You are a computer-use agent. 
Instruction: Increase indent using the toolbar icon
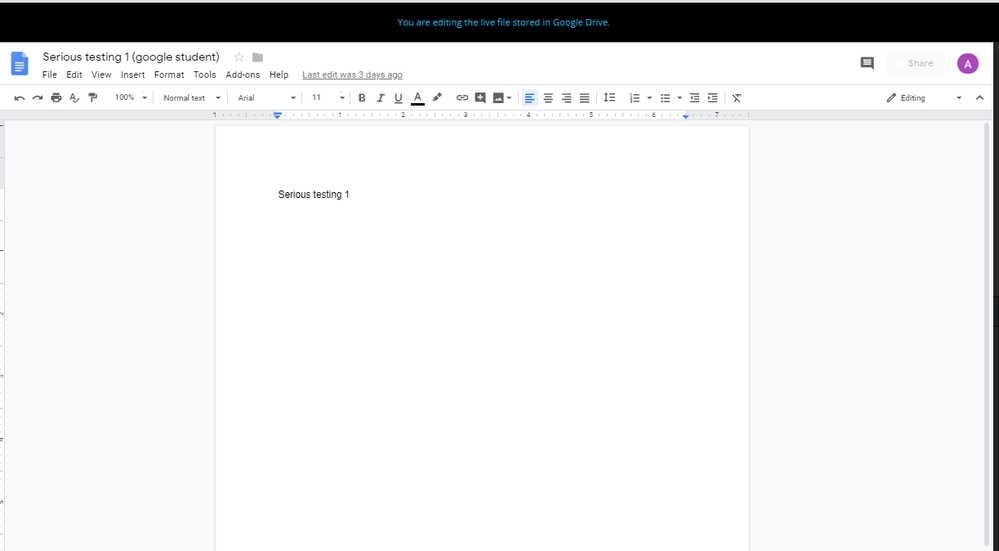click(713, 98)
